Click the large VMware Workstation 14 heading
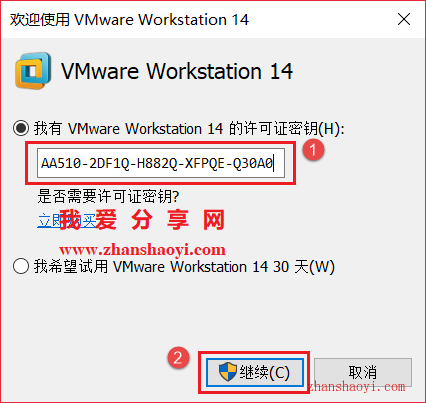Screen dimensions: 426x403 click(177, 71)
